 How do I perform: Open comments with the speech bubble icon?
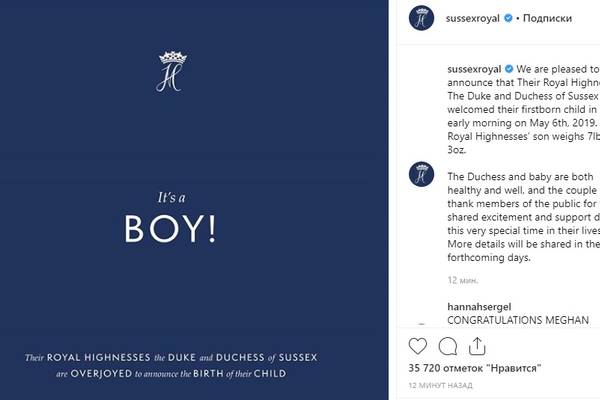click(449, 346)
